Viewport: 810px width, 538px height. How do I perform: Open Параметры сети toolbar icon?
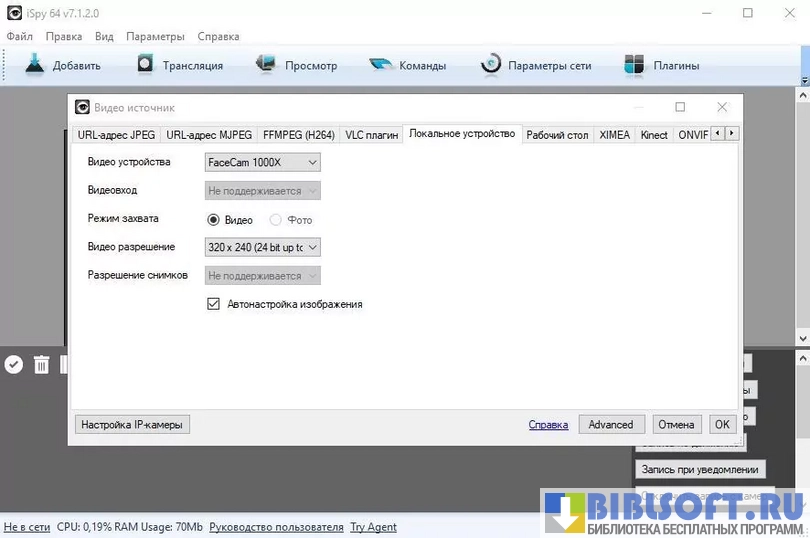click(x=490, y=65)
